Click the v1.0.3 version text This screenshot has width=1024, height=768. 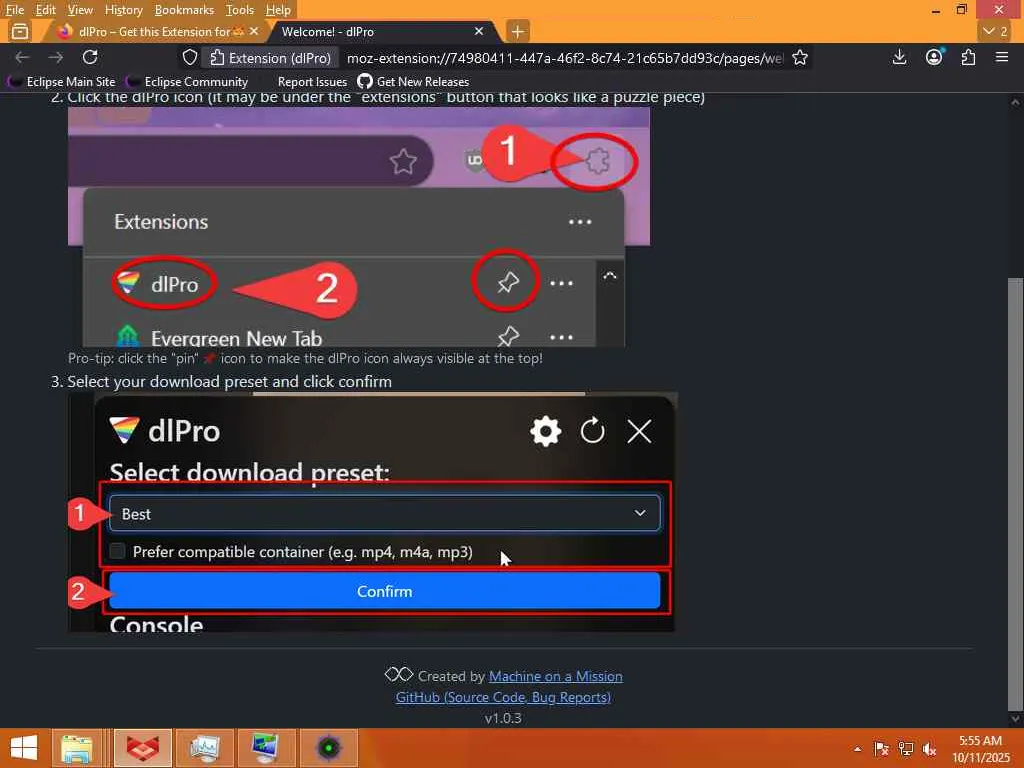click(x=503, y=718)
